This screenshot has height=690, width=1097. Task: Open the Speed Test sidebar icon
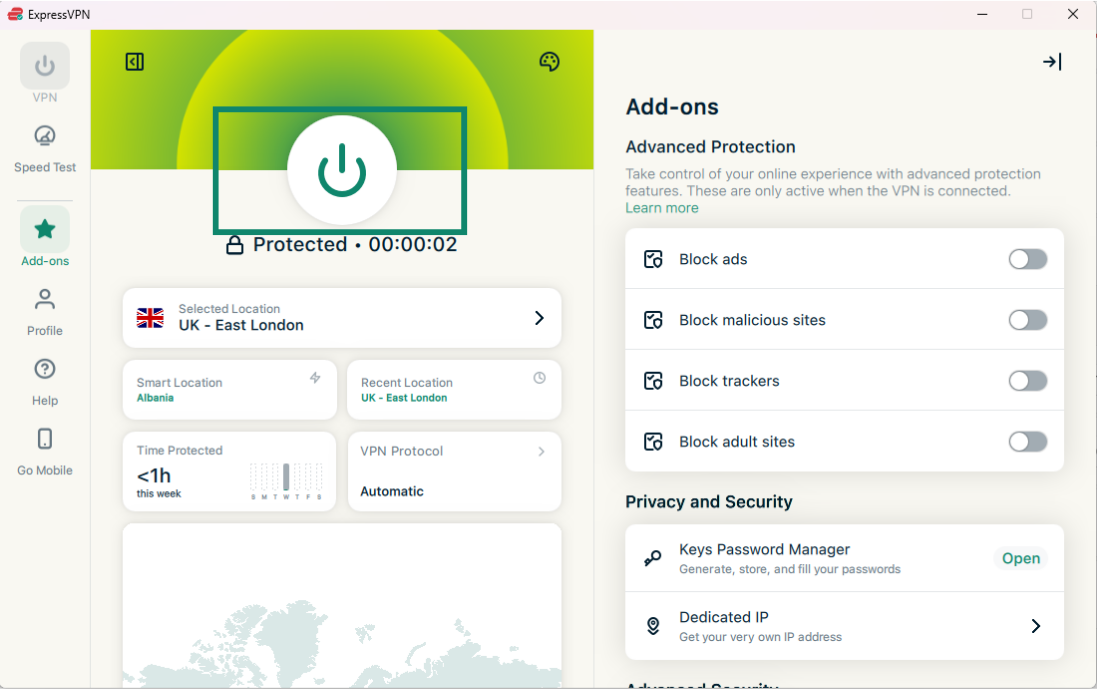coord(45,137)
